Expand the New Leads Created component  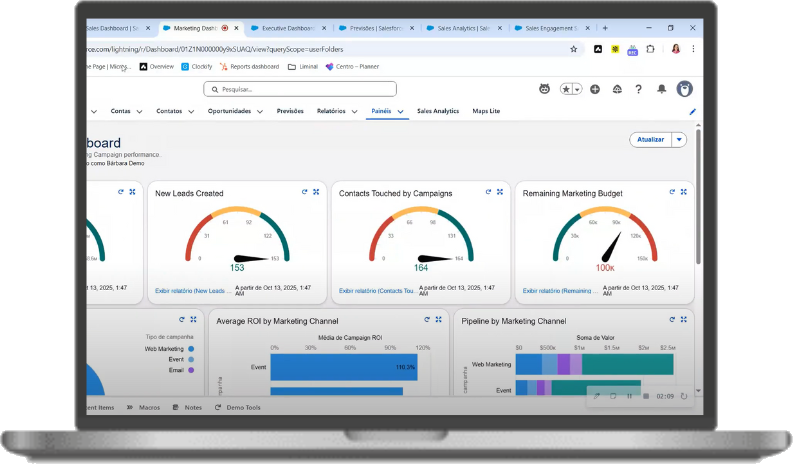click(x=316, y=192)
